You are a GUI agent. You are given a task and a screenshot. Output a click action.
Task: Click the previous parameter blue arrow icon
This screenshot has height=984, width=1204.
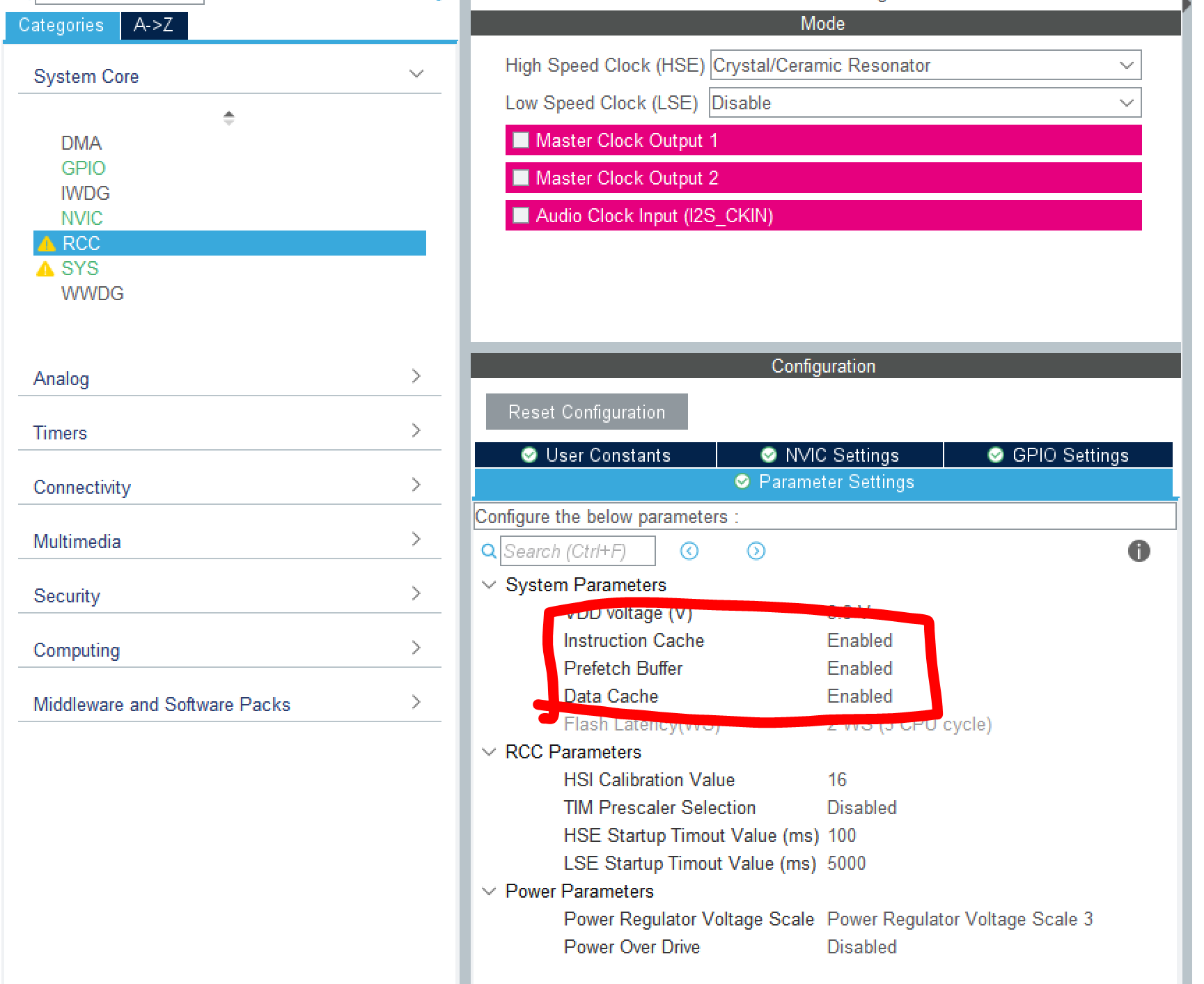click(x=689, y=551)
